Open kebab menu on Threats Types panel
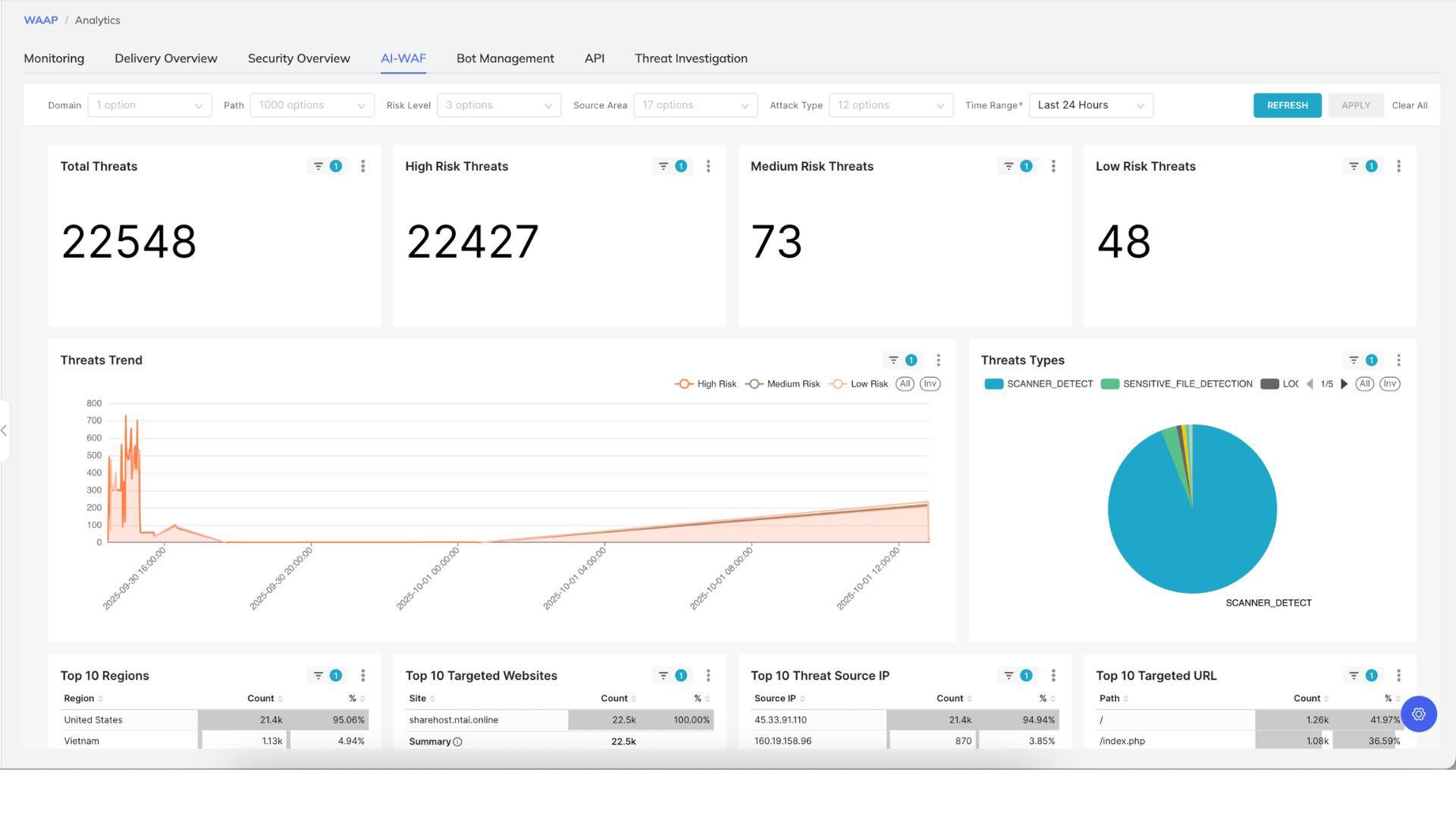Image resolution: width=1456 pixels, height=819 pixels. [1399, 360]
